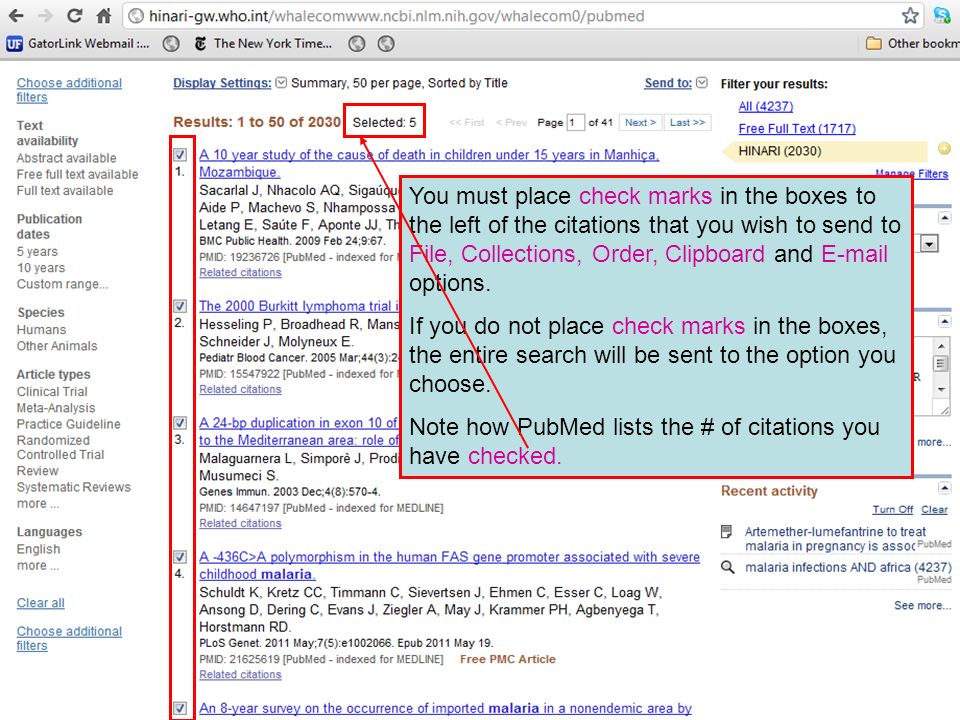Jump to the Last results page

point(687,122)
